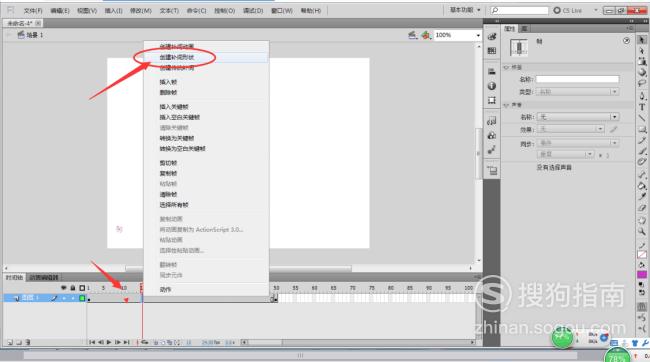Select the Eyedropper tool

pyautogui.click(x=642, y=196)
